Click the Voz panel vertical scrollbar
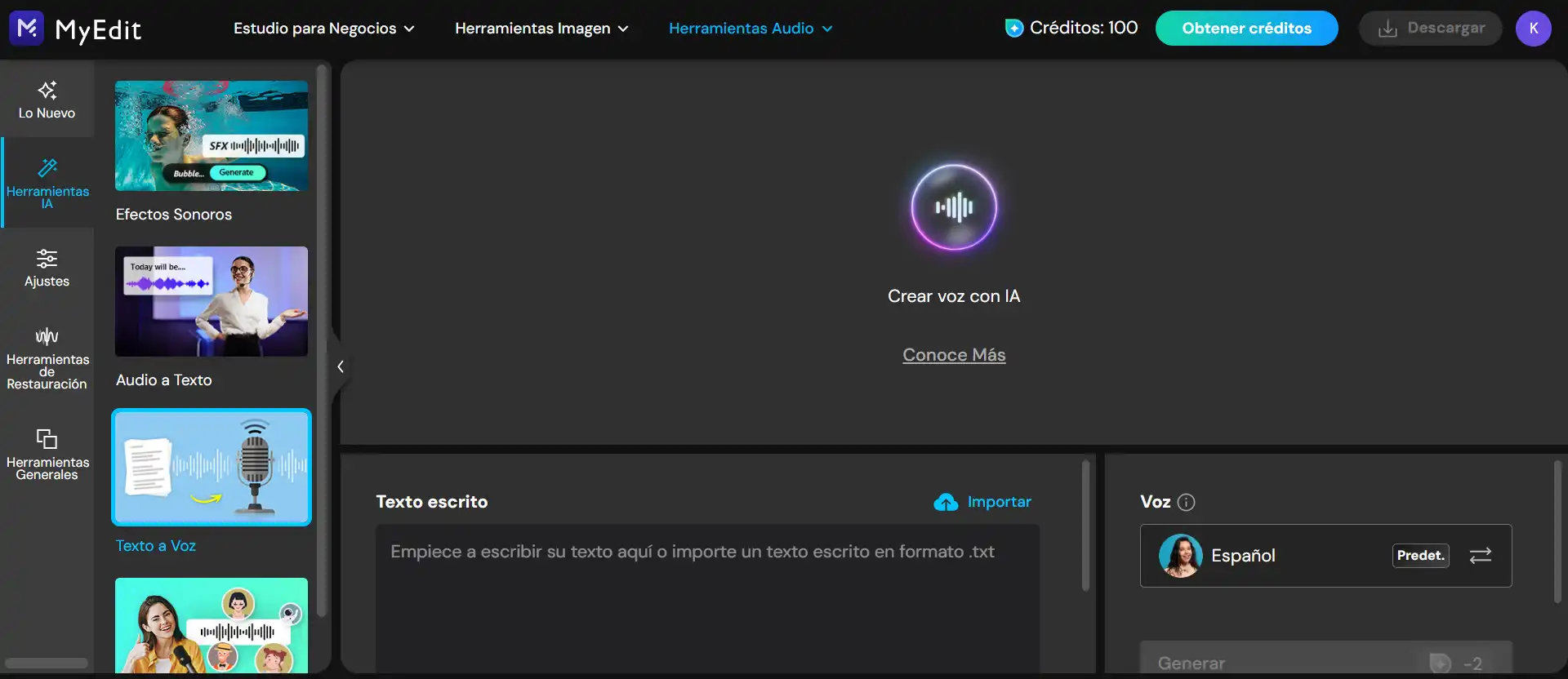This screenshot has width=1568, height=679. tap(1557, 532)
